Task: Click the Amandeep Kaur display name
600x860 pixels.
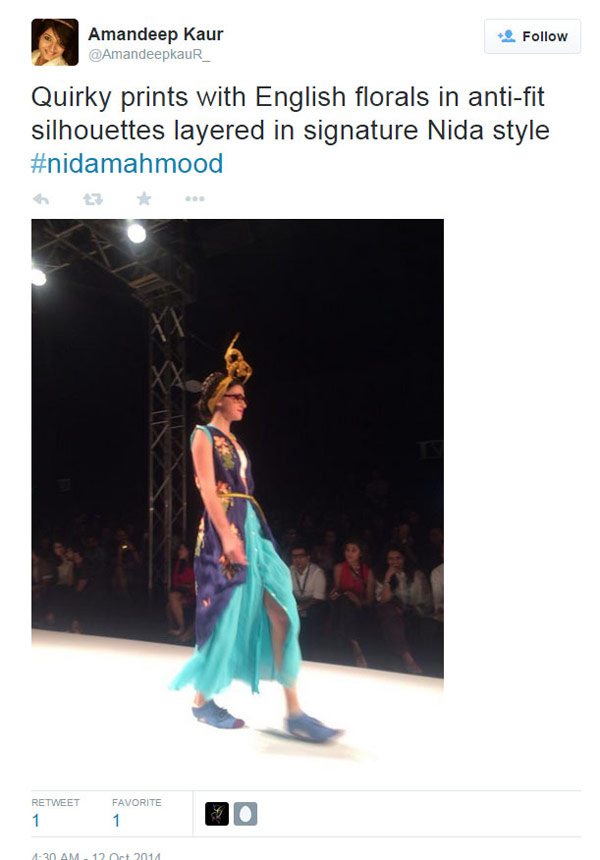Action: pyautogui.click(x=155, y=34)
